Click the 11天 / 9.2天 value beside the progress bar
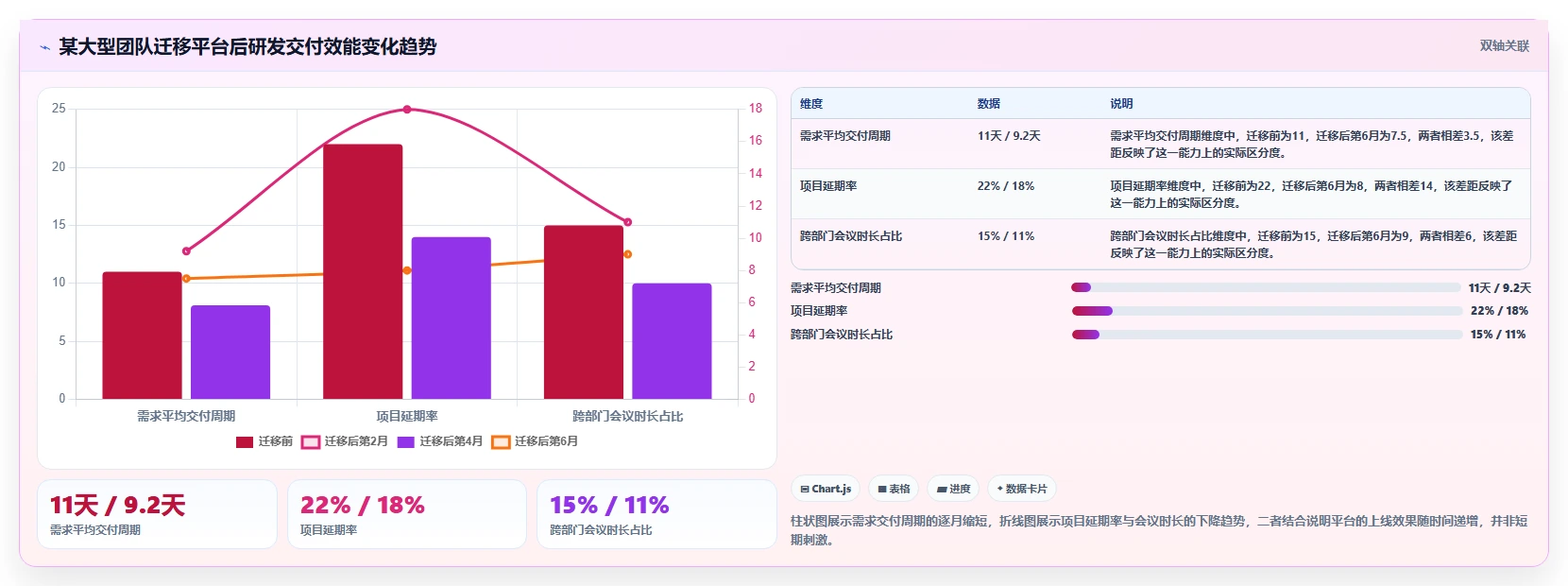 (1500, 288)
